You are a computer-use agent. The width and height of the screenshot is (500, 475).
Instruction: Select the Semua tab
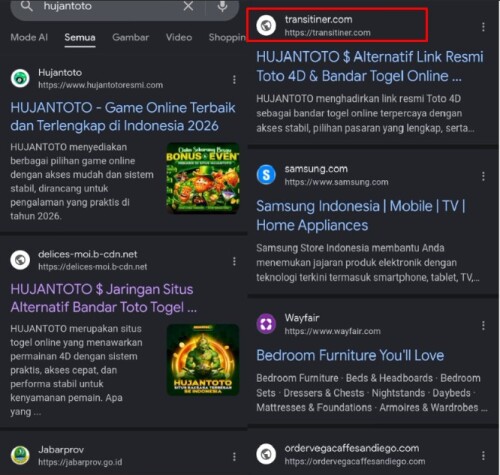[x=80, y=37]
